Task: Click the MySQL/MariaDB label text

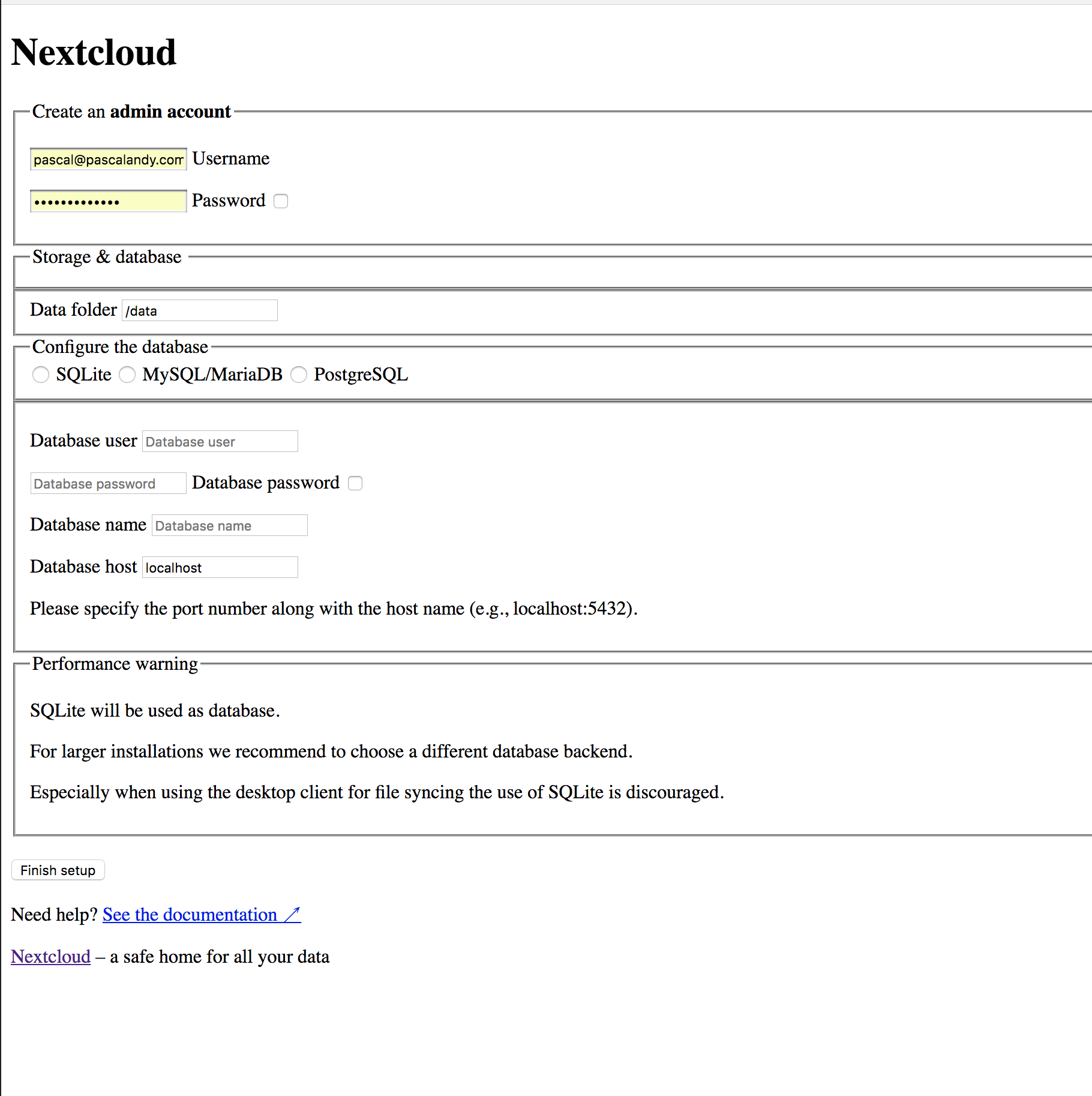Action: 212,375
